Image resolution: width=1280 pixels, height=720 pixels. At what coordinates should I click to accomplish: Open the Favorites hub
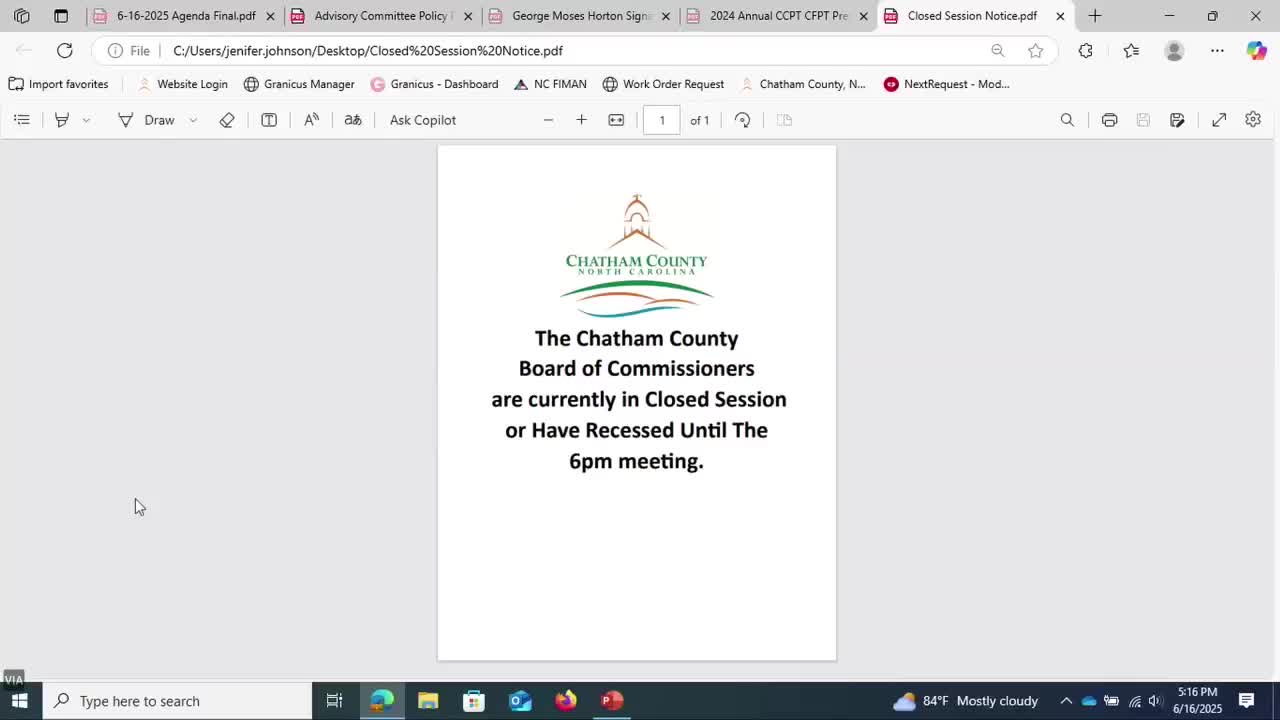pyautogui.click(x=1130, y=50)
